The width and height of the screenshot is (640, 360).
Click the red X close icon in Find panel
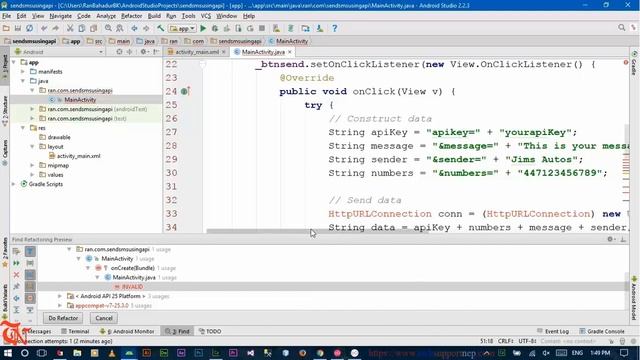[x=16, y=275]
